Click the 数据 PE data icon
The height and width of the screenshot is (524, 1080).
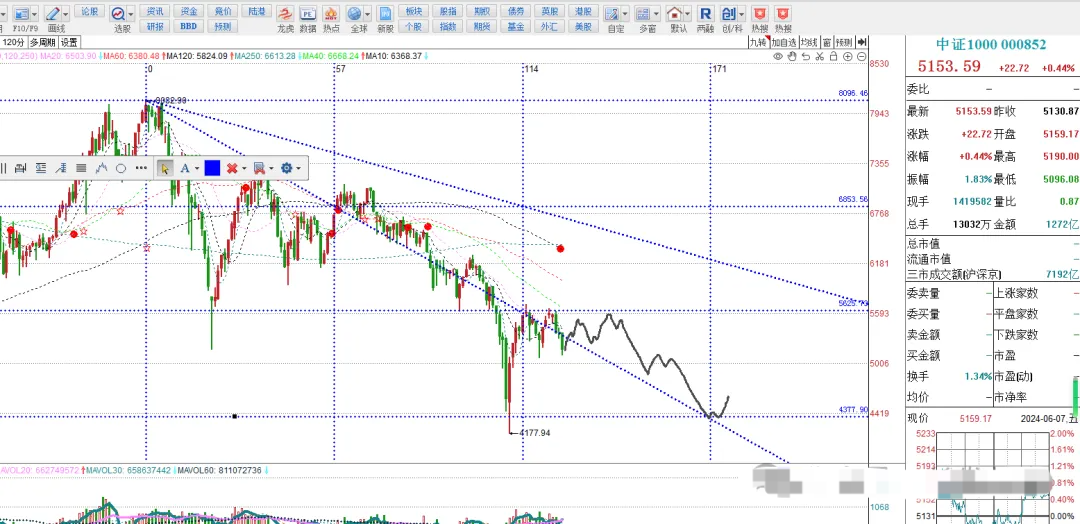[x=308, y=18]
